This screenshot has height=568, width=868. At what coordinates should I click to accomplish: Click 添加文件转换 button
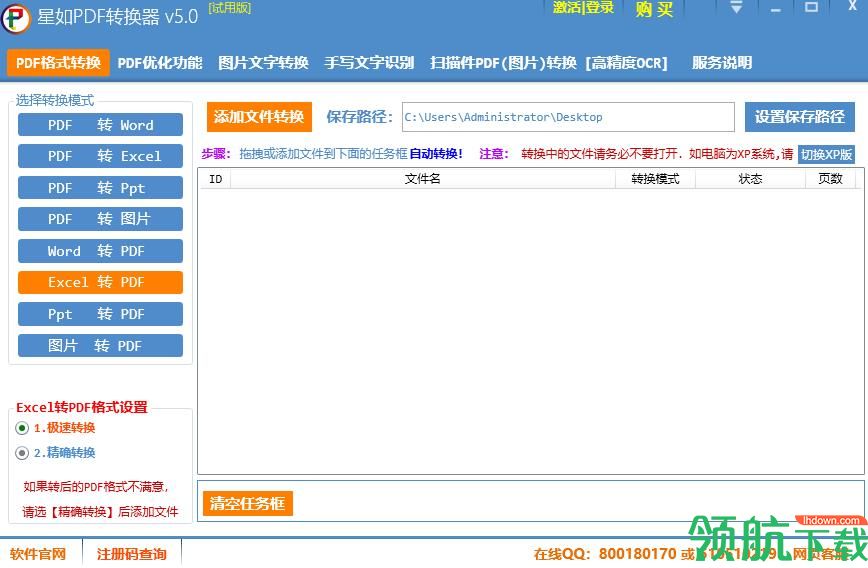click(x=259, y=117)
